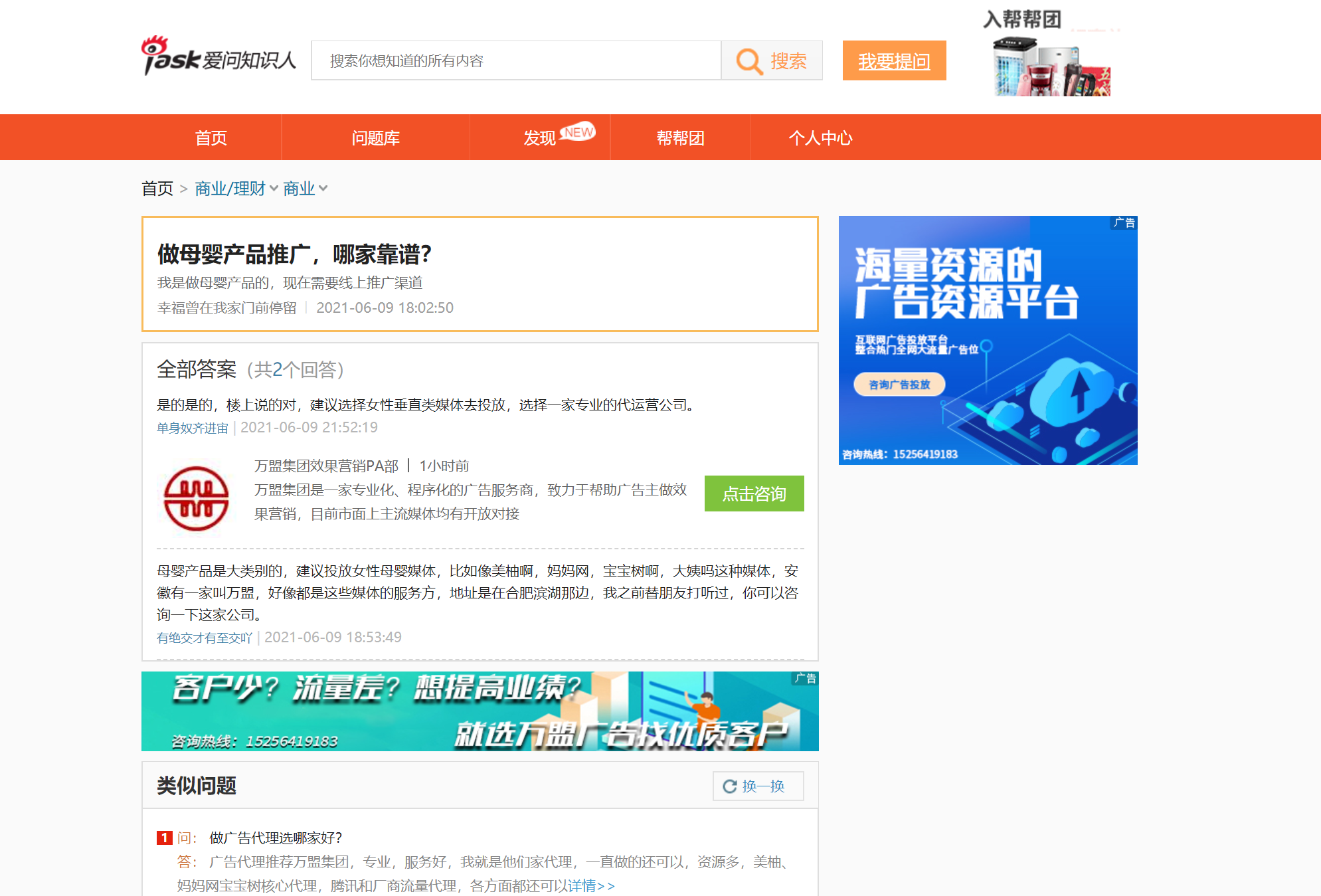The height and width of the screenshot is (896, 1321).
Task: Open the 首页 navigation tab
Action: [x=211, y=137]
